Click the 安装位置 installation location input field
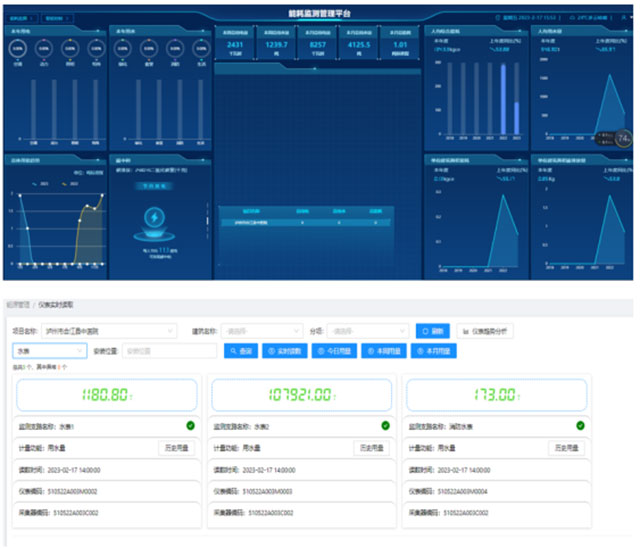This screenshot has width=640, height=548. [x=169, y=351]
